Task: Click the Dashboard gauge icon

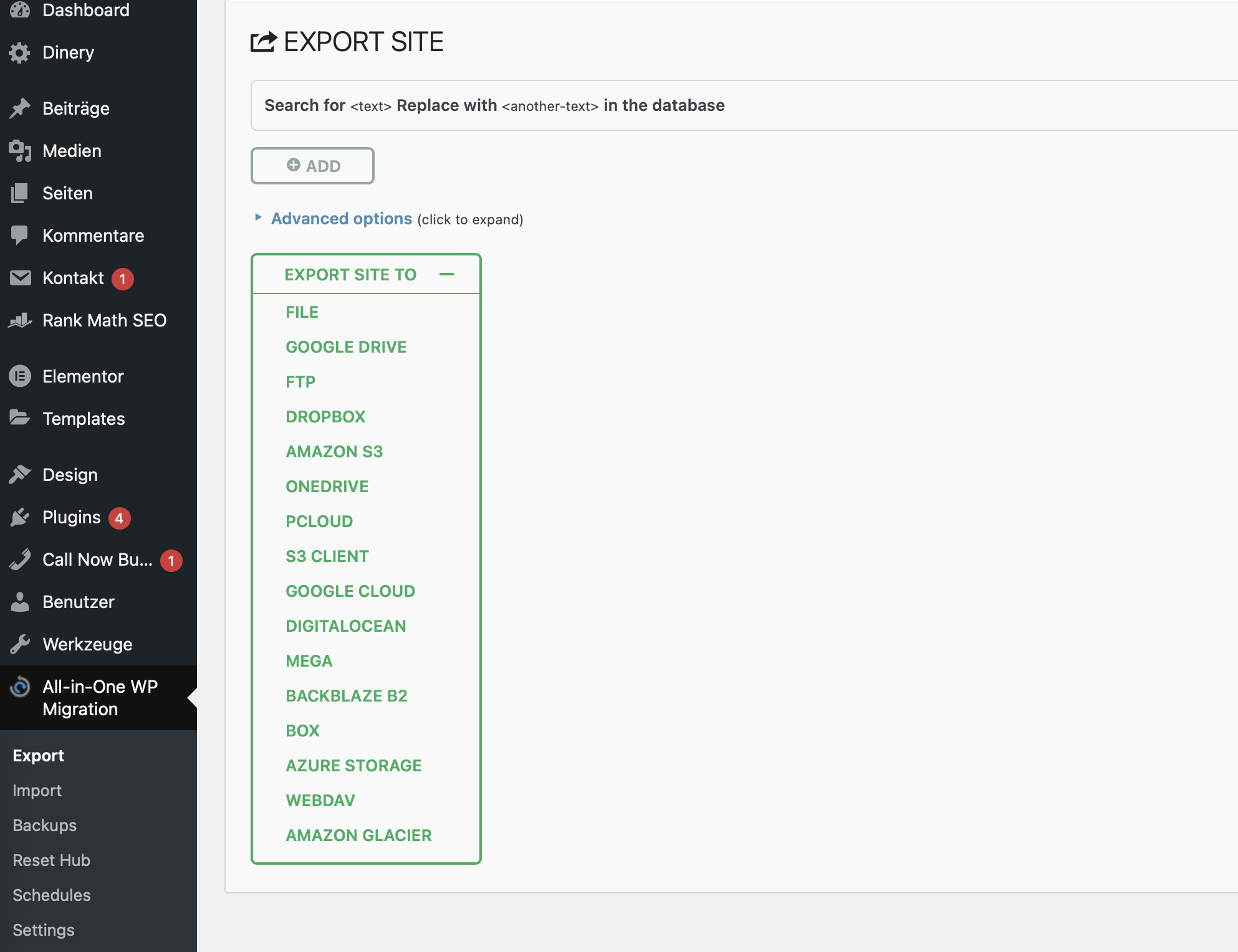Action: pyautogui.click(x=20, y=10)
